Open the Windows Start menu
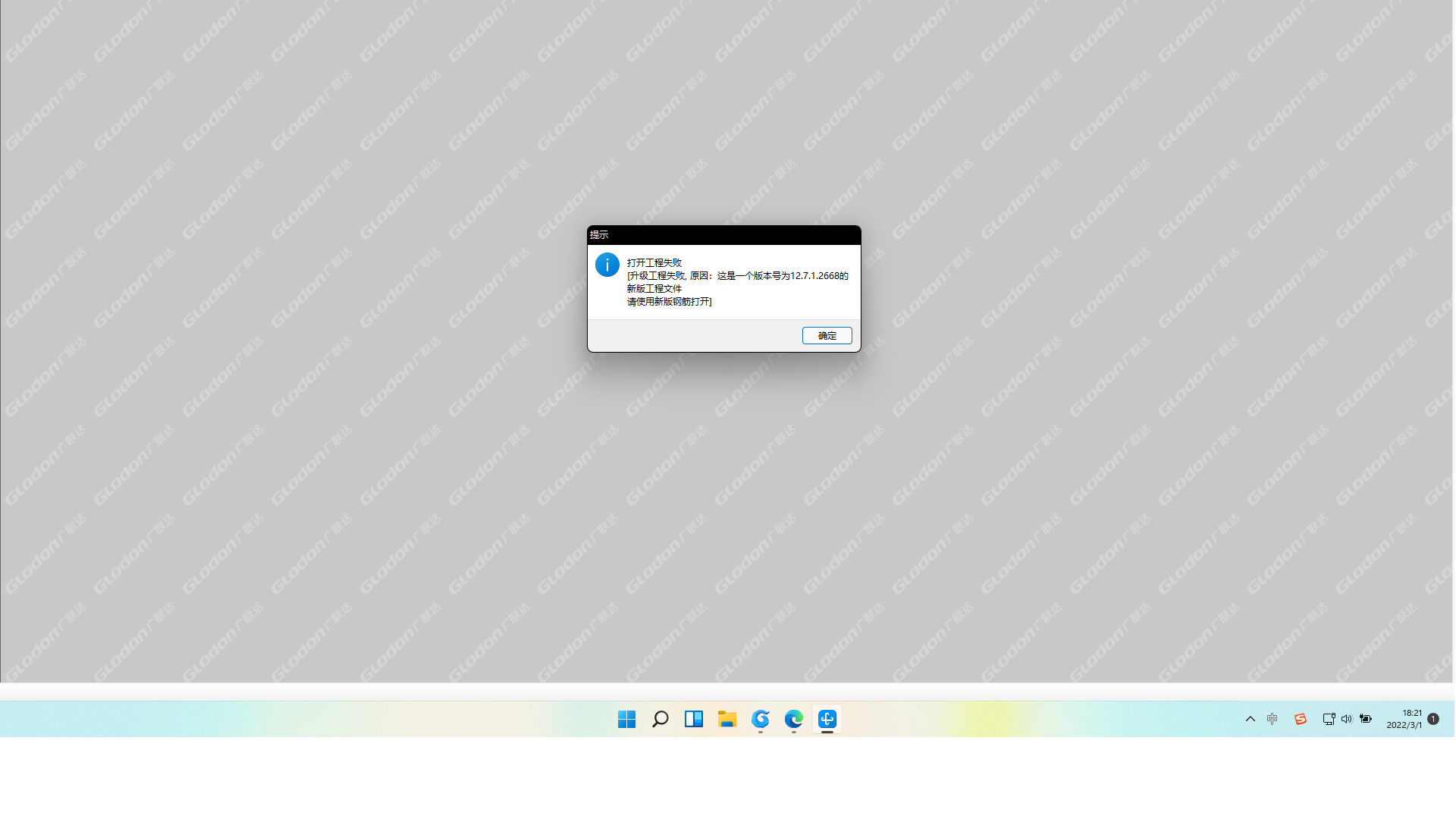The image size is (1456, 819). [626, 719]
